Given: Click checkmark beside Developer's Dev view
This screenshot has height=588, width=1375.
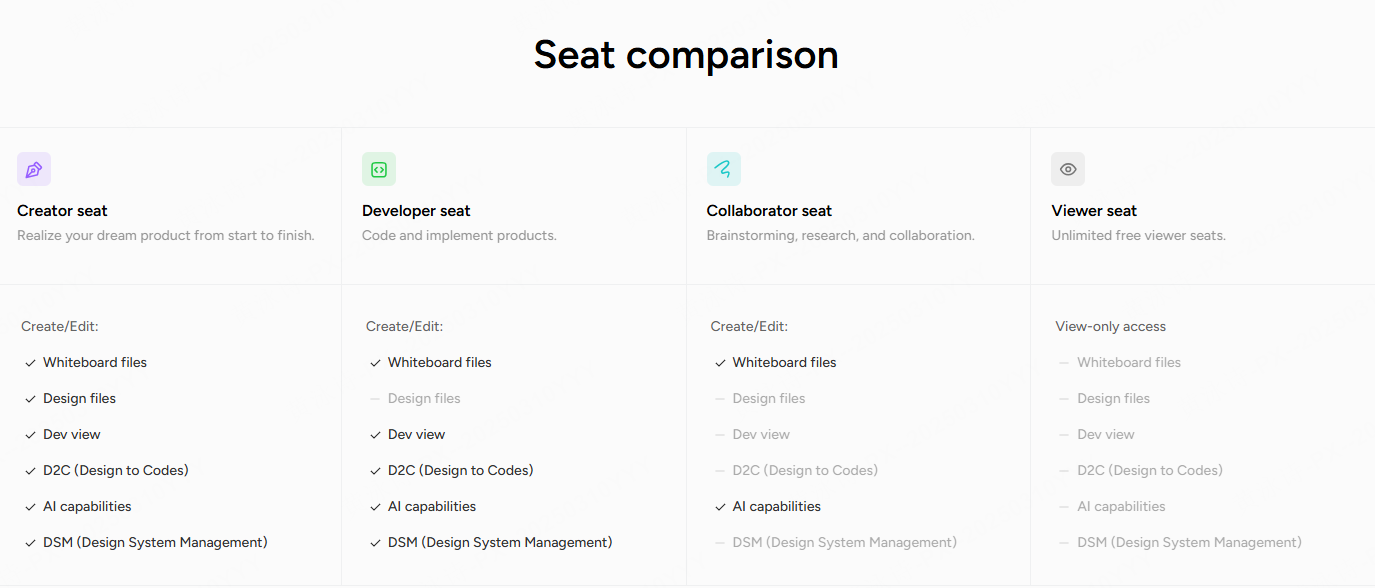Looking at the screenshot, I should (376, 435).
